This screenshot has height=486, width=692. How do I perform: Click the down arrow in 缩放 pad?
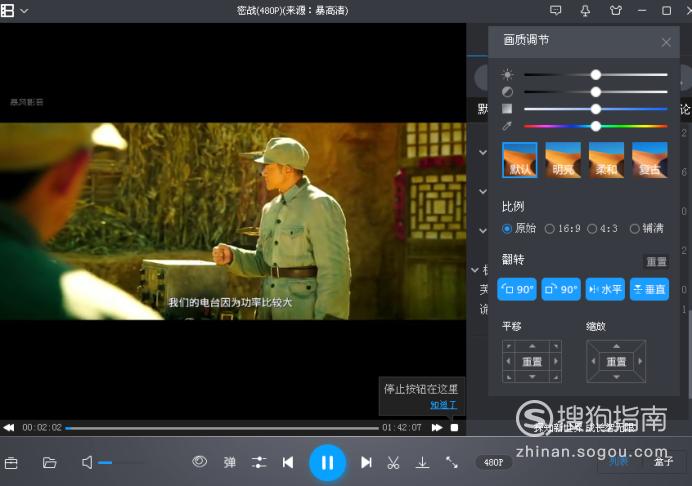616,377
